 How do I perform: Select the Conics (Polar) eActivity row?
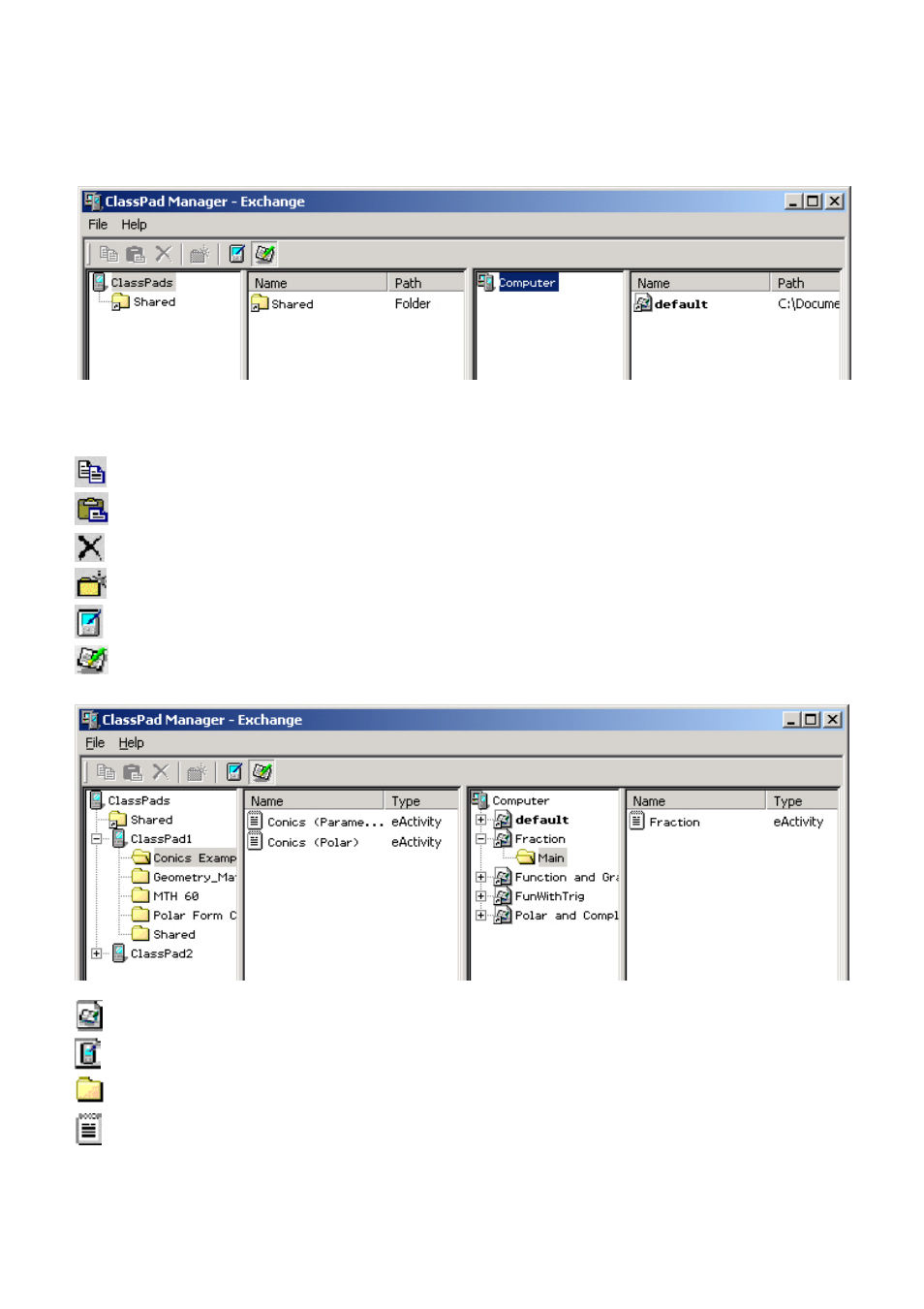[353, 842]
